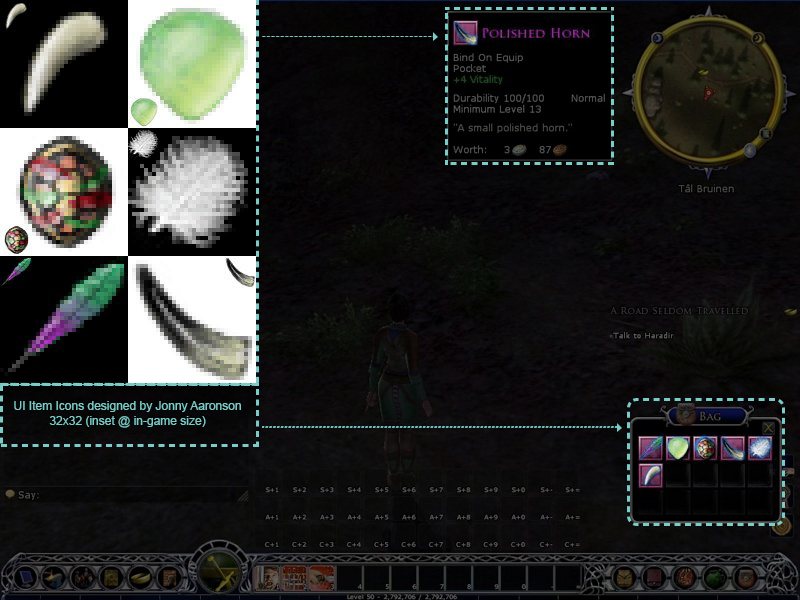Select the multicolored orb in the Bag

(x=705, y=448)
